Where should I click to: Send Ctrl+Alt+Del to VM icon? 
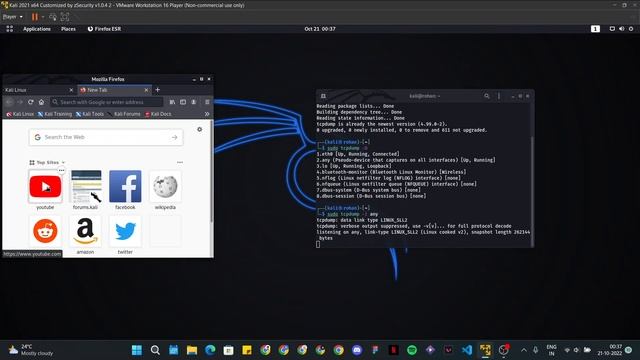[53, 17]
